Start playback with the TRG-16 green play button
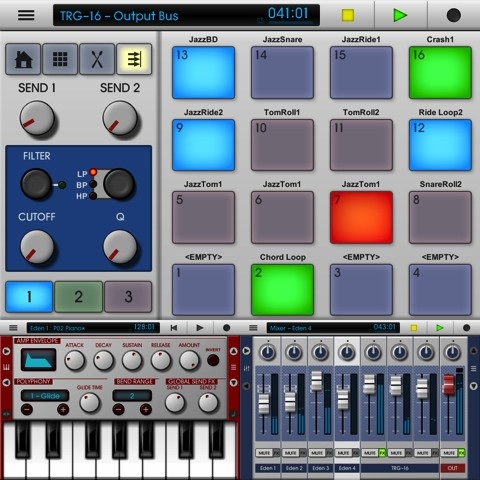The height and width of the screenshot is (480, 480). pyautogui.click(x=400, y=15)
